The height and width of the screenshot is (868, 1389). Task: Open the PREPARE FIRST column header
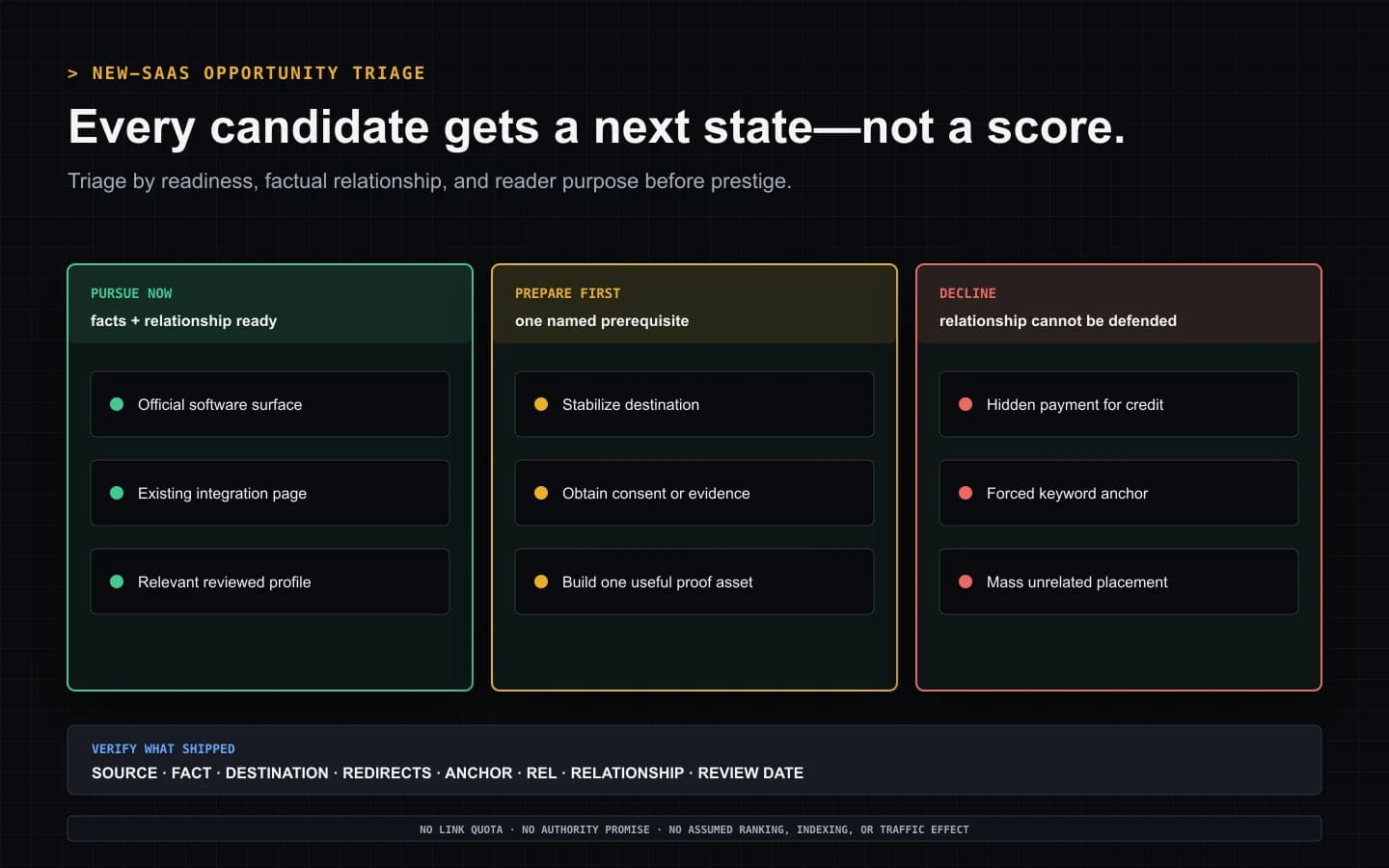(694, 305)
